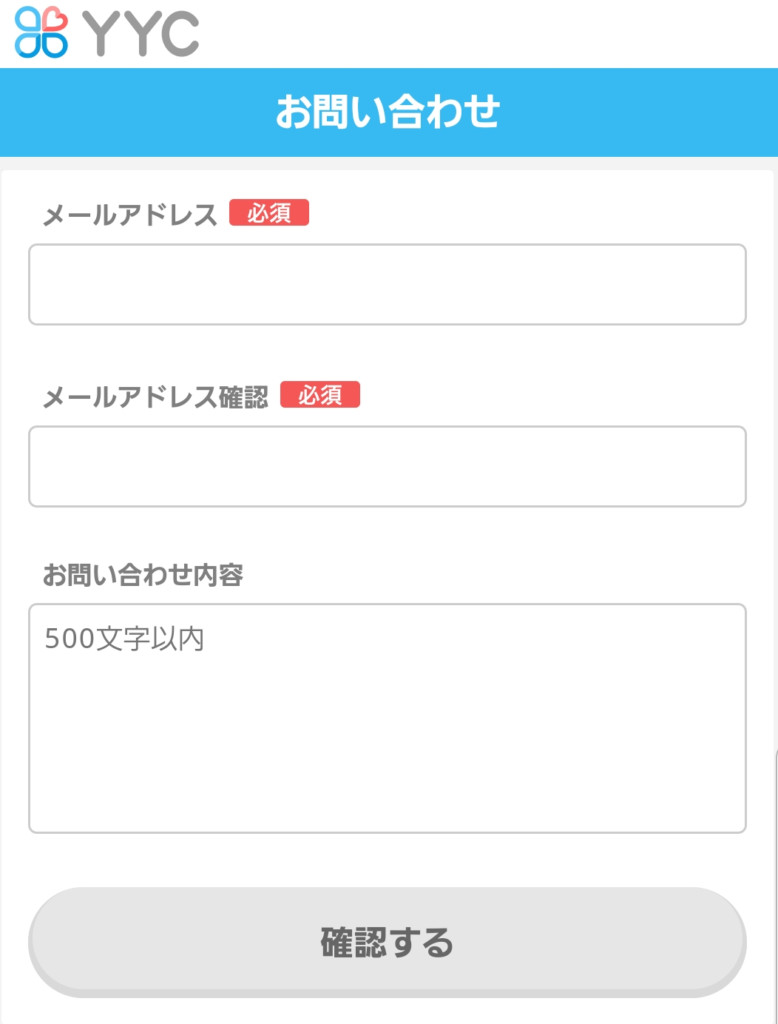The width and height of the screenshot is (778, 1024).
Task: Click the YYC clover logo icon
Action: [x=41, y=32]
